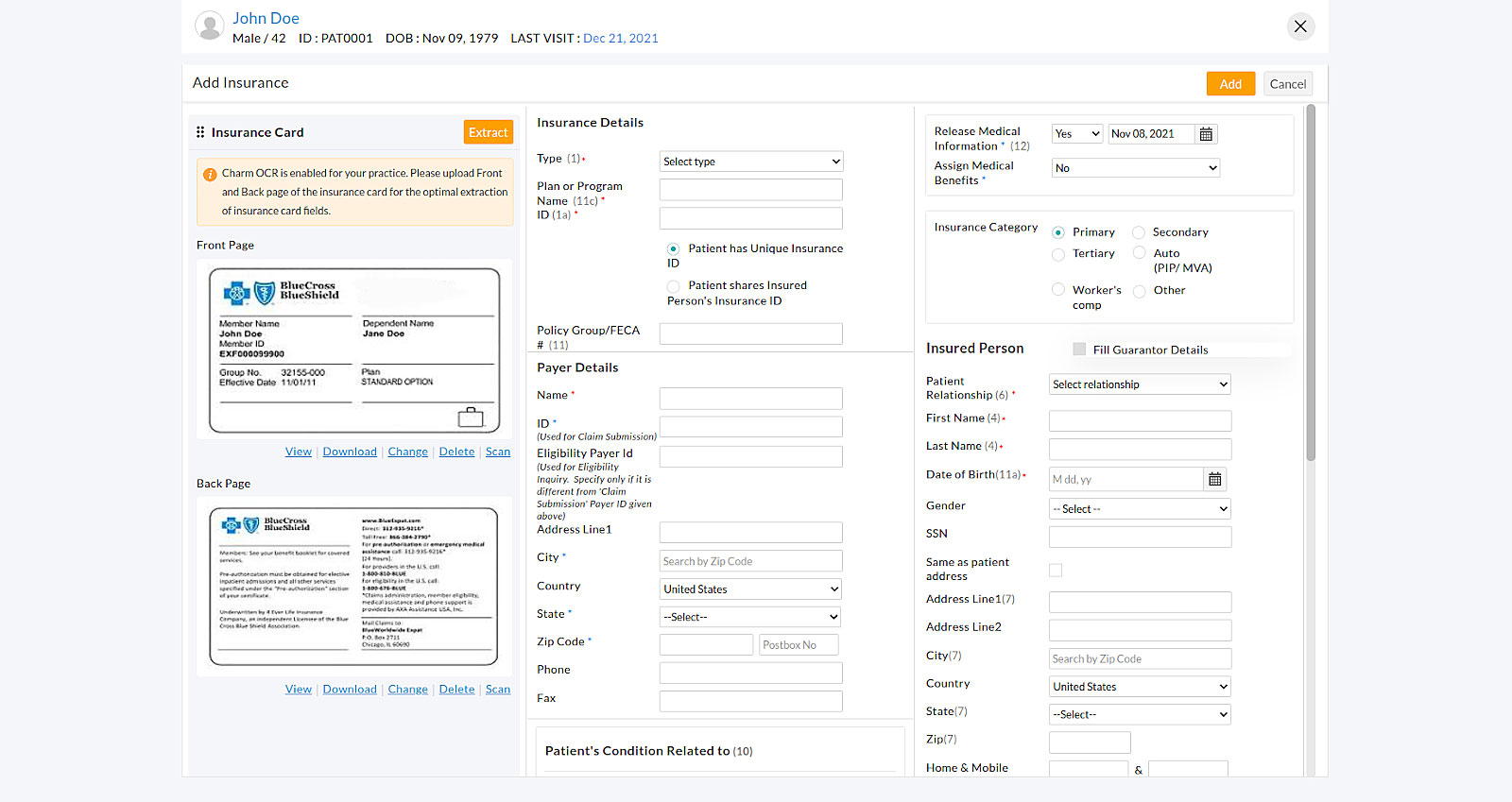Click the Insurance Card drag handle icon
Viewport: 1512px width, 802px height.
click(200, 132)
